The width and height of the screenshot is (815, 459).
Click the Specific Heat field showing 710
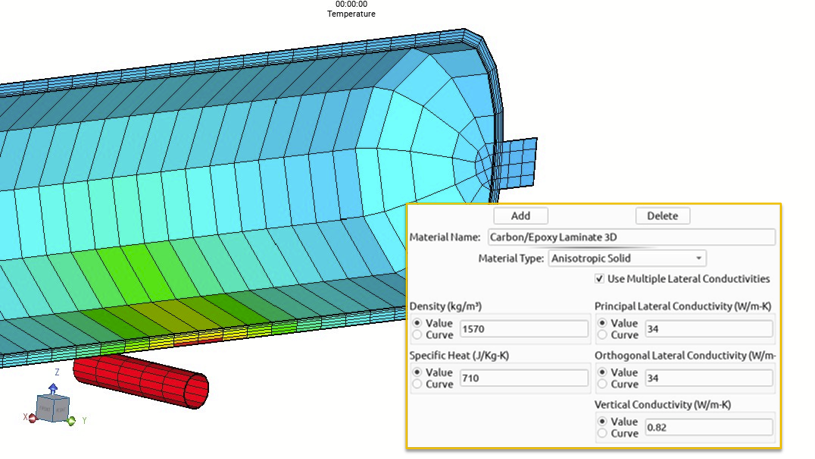(523, 378)
